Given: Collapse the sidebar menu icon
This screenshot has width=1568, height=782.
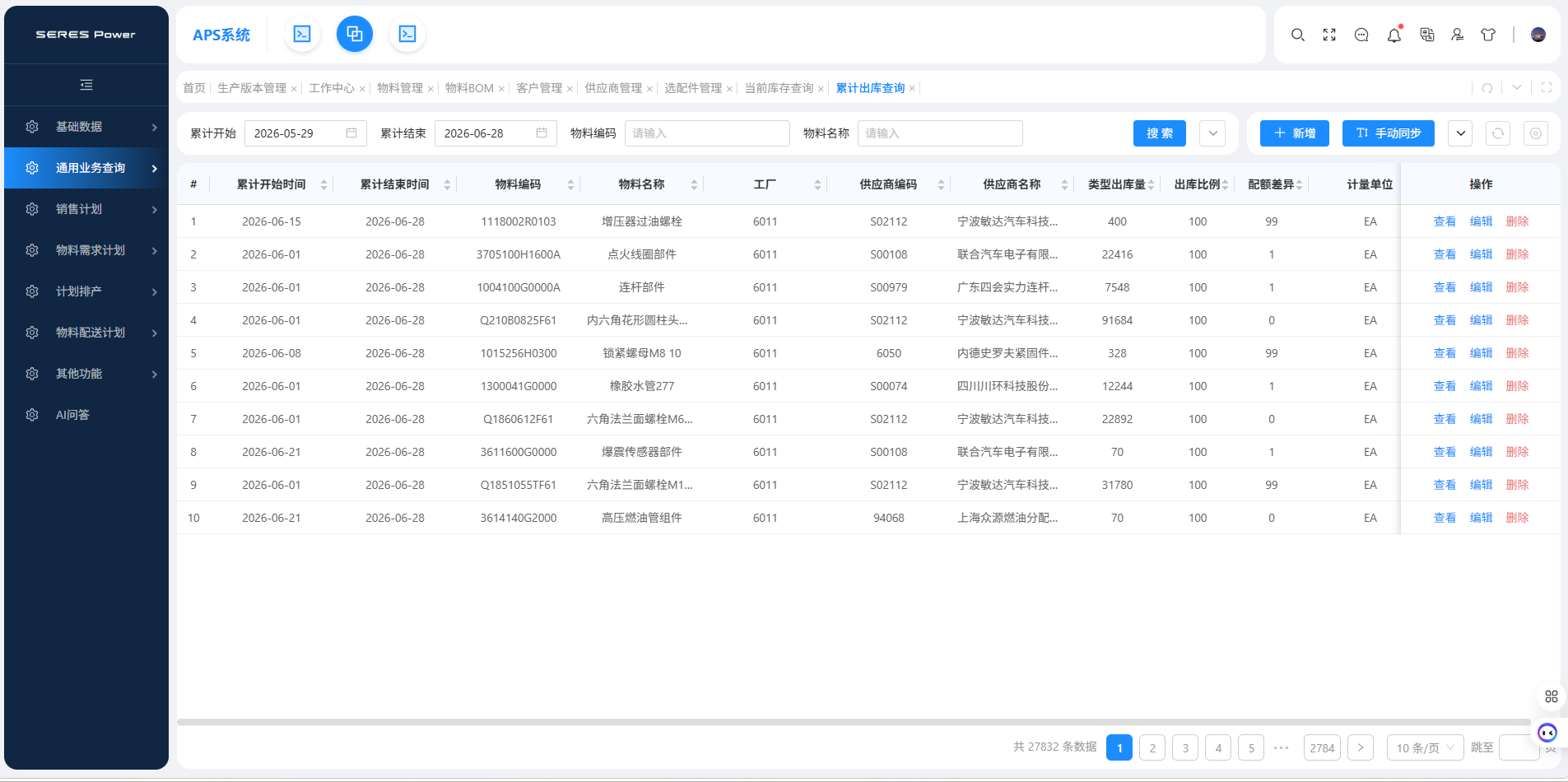Looking at the screenshot, I should (86, 85).
